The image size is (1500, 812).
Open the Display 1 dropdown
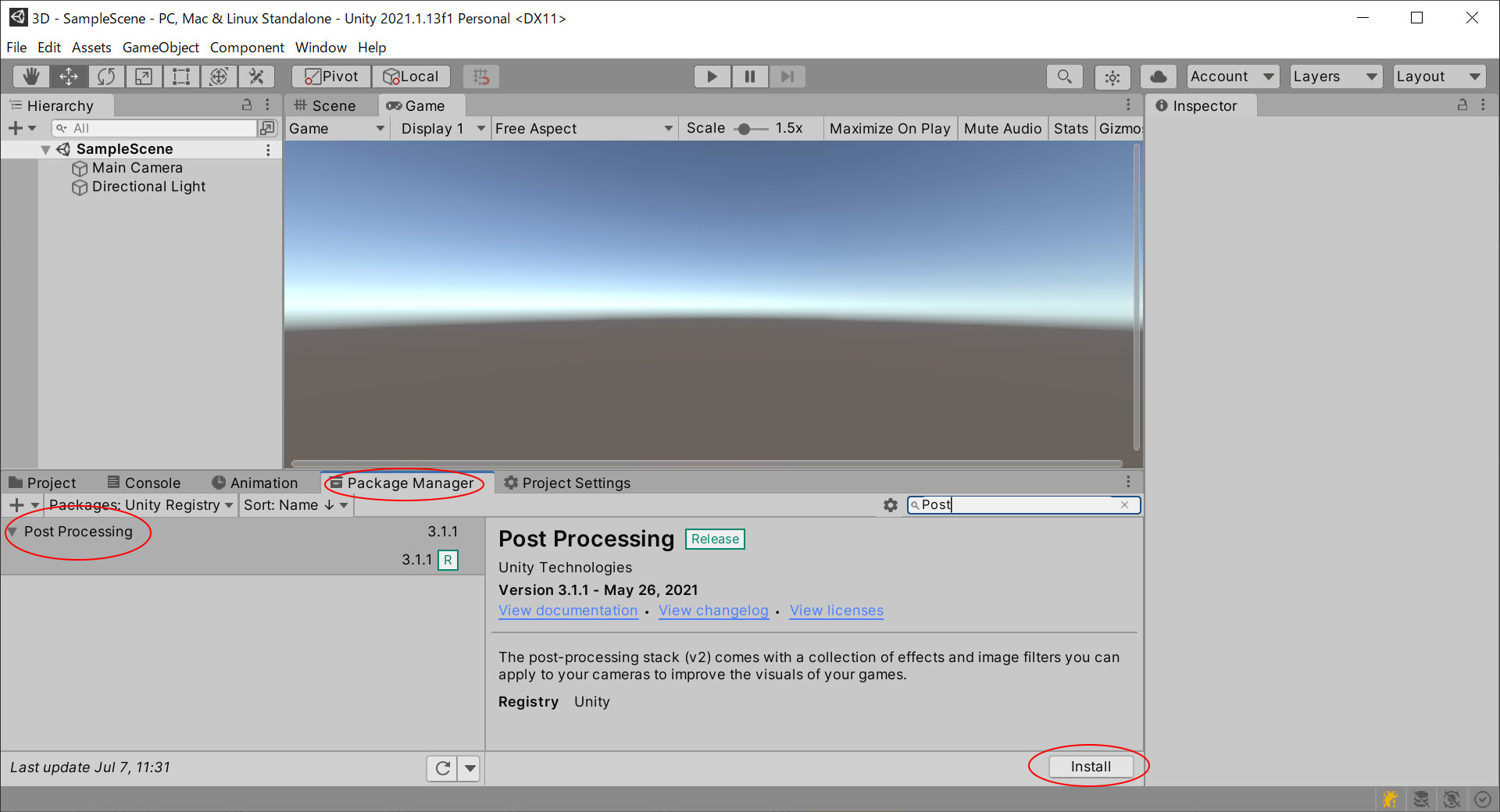point(442,129)
